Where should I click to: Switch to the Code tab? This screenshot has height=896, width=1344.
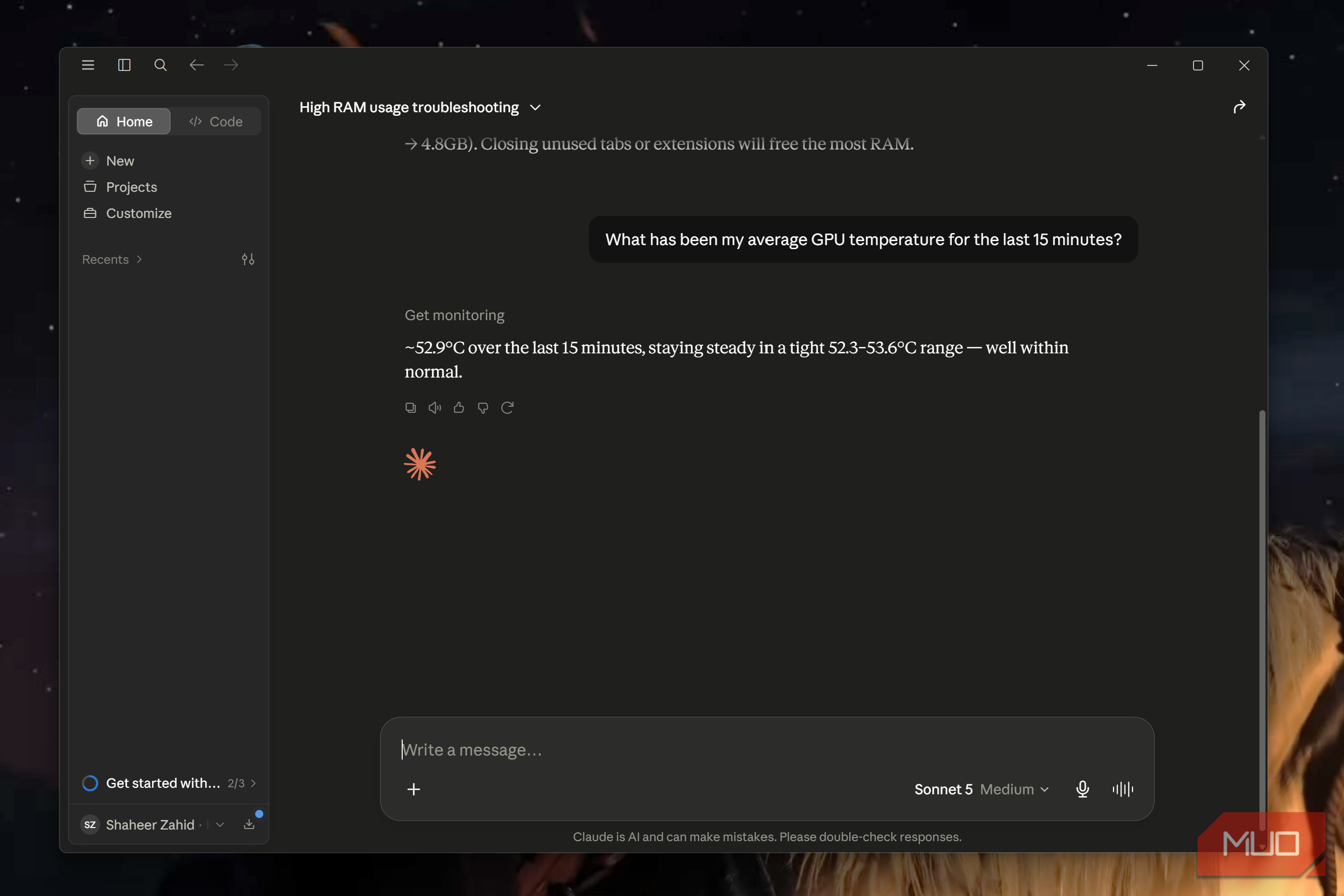click(x=216, y=121)
